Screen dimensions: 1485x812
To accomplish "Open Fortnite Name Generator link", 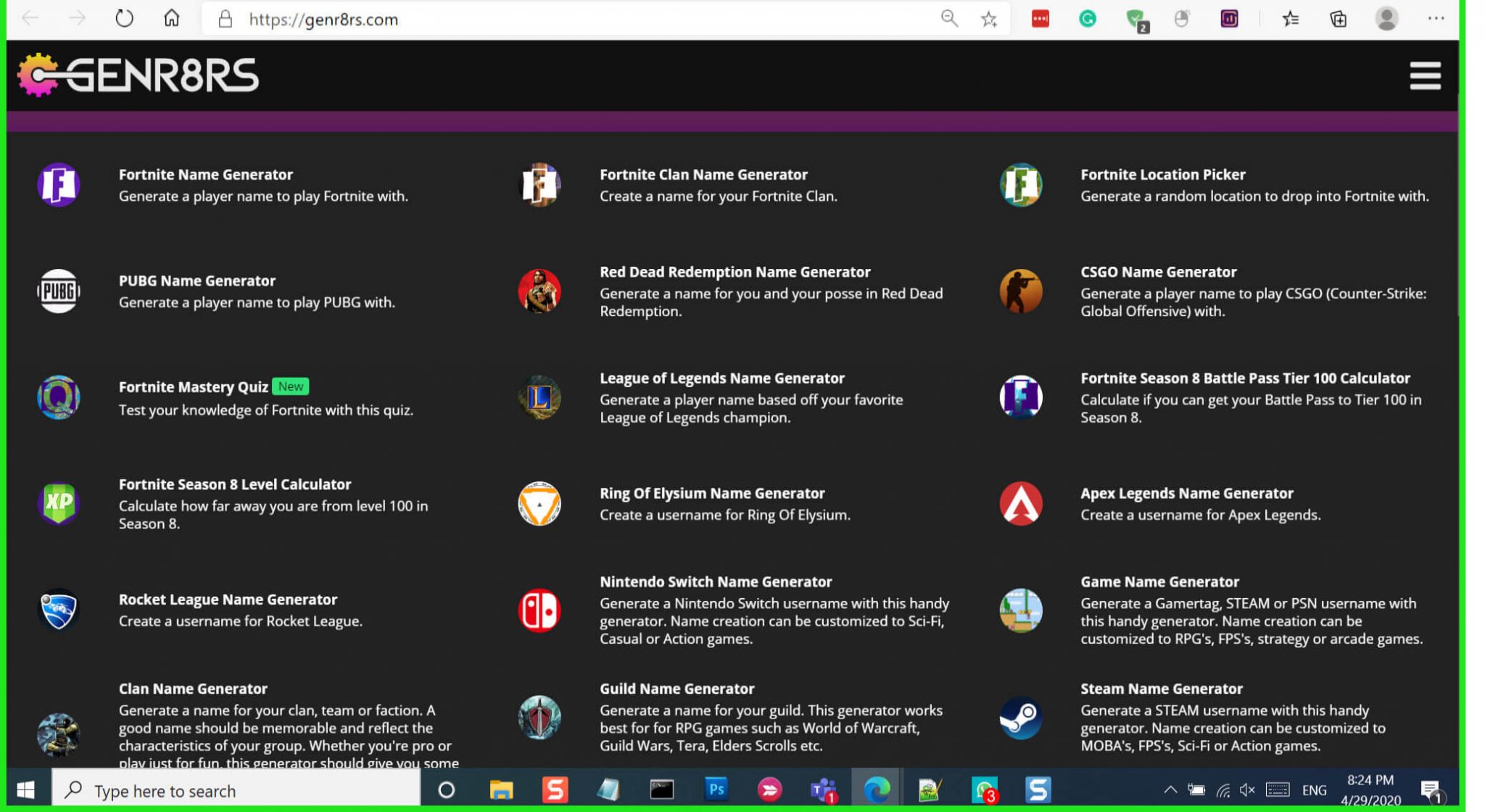I will (206, 175).
